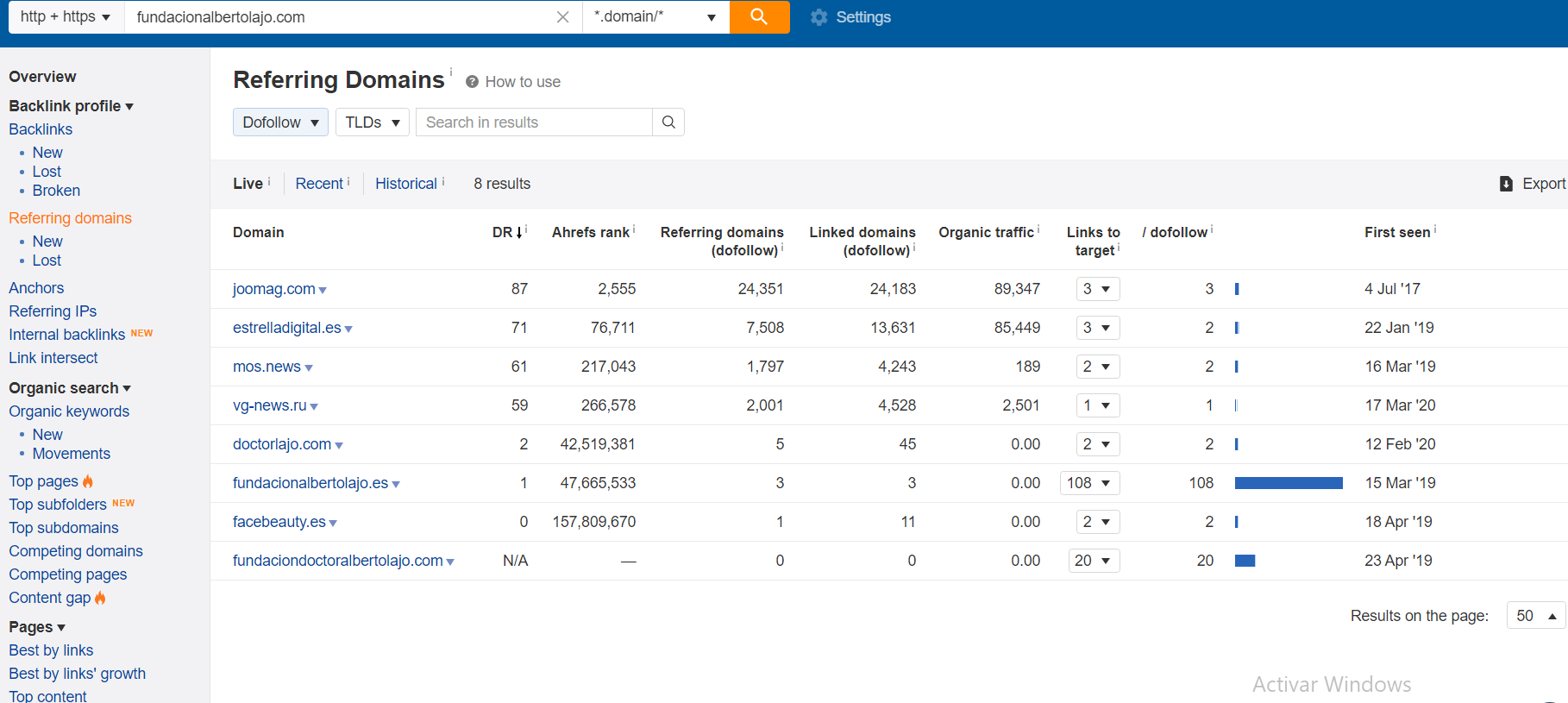The width and height of the screenshot is (1568, 703).
Task: Expand the caret next to mos.news
Action: pos(309,368)
